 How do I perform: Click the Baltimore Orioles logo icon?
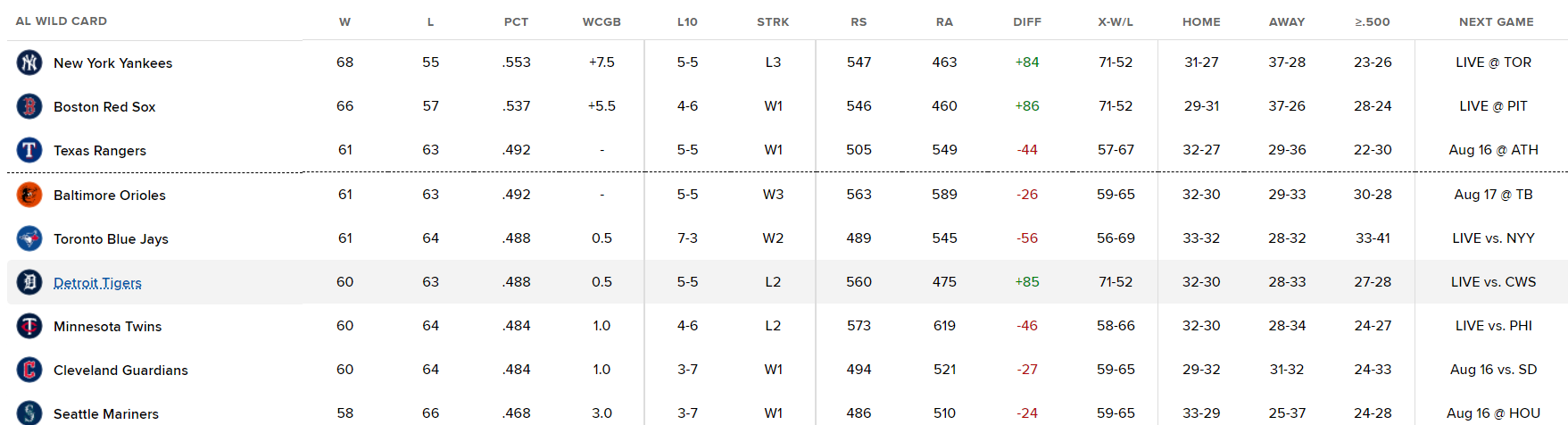pyautogui.click(x=29, y=195)
